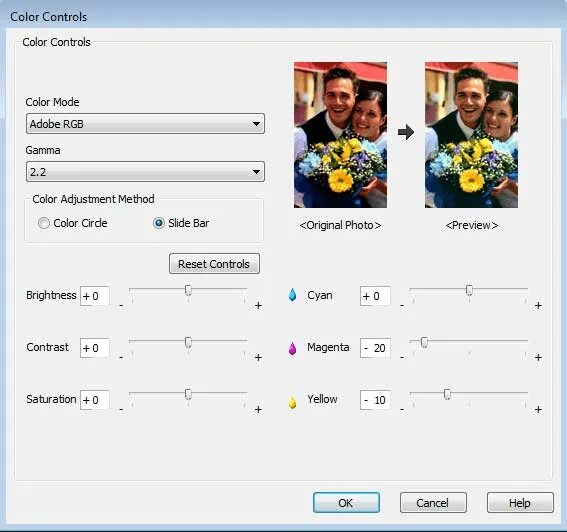This screenshot has width=567, height=532.
Task: Open the Help button
Action: [520, 503]
